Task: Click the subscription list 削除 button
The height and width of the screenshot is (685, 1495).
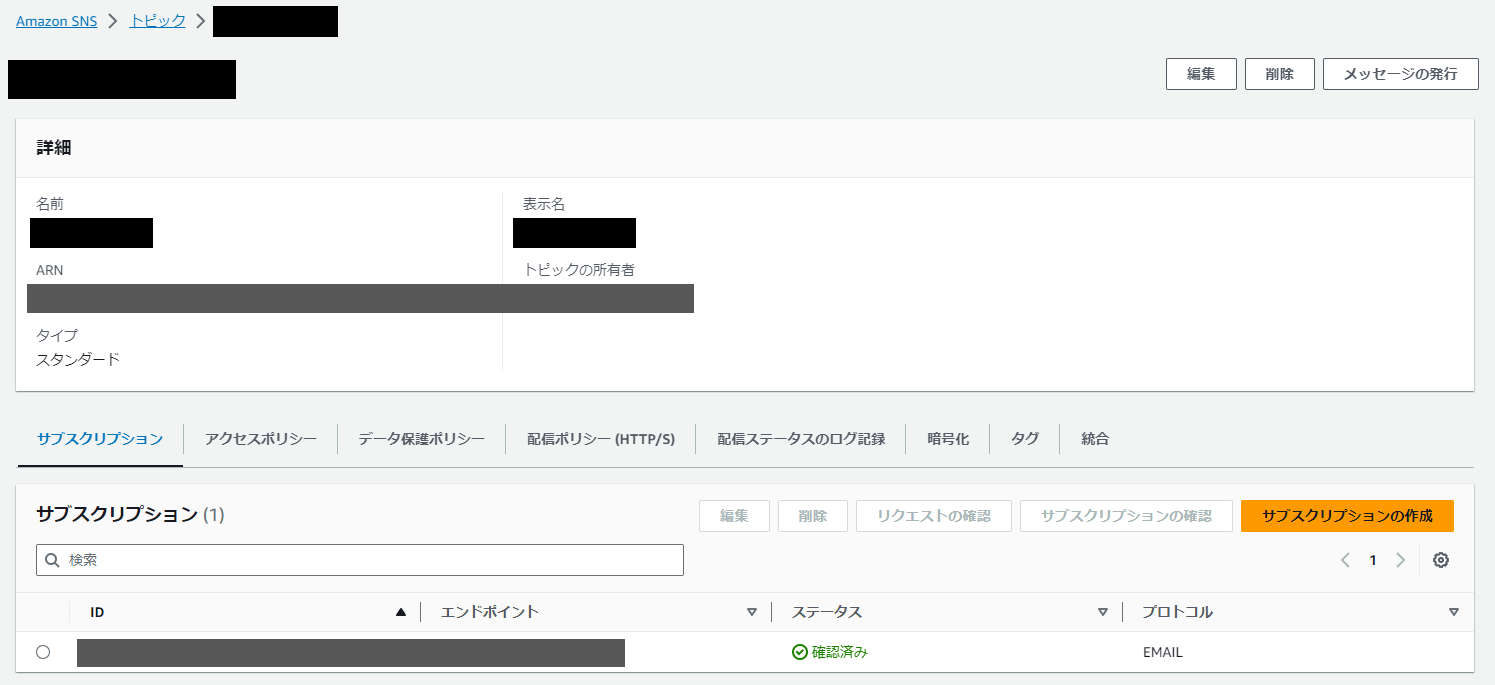Action: coord(813,516)
